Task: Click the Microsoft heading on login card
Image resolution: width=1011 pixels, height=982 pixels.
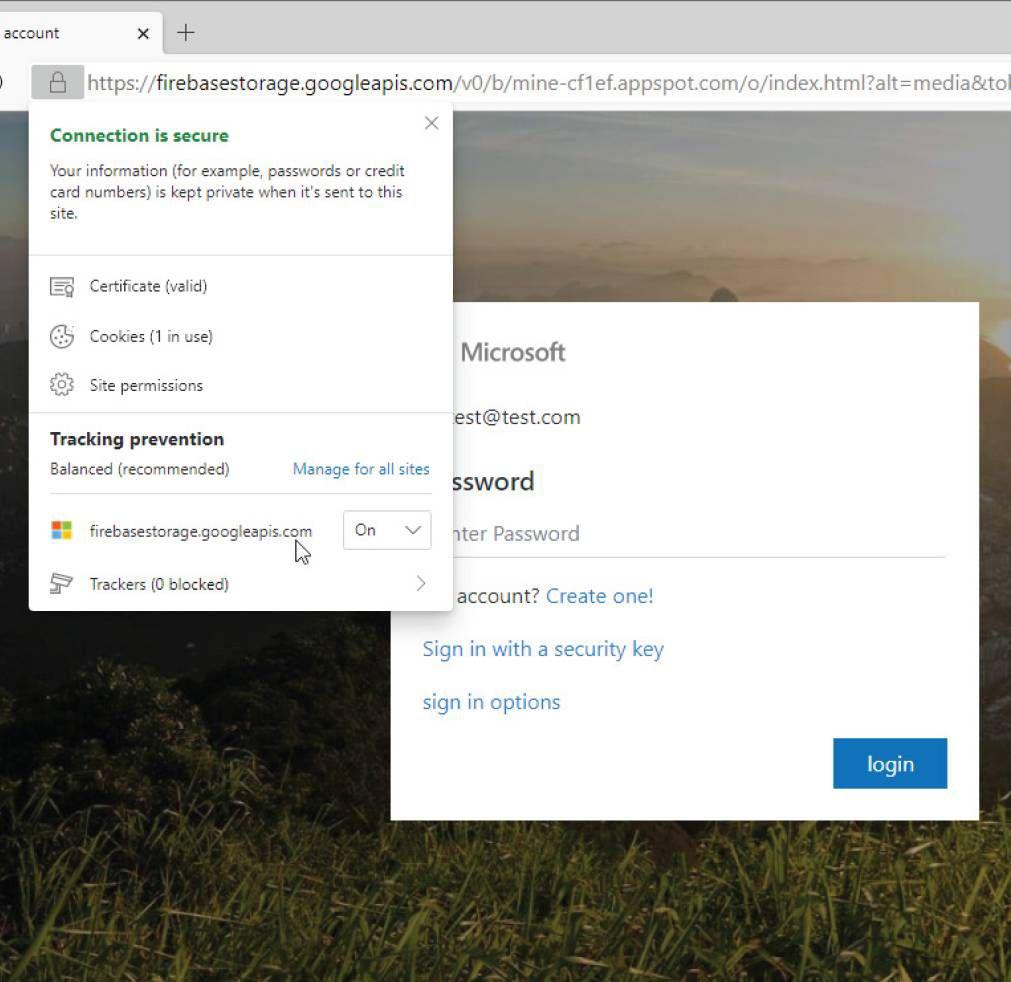Action: (x=513, y=352)
